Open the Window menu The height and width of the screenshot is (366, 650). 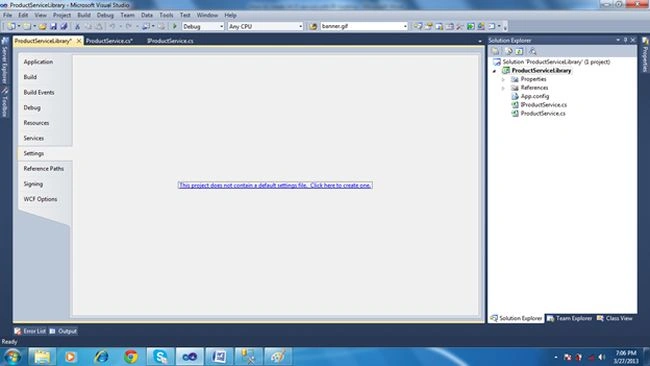coord(207,15)
